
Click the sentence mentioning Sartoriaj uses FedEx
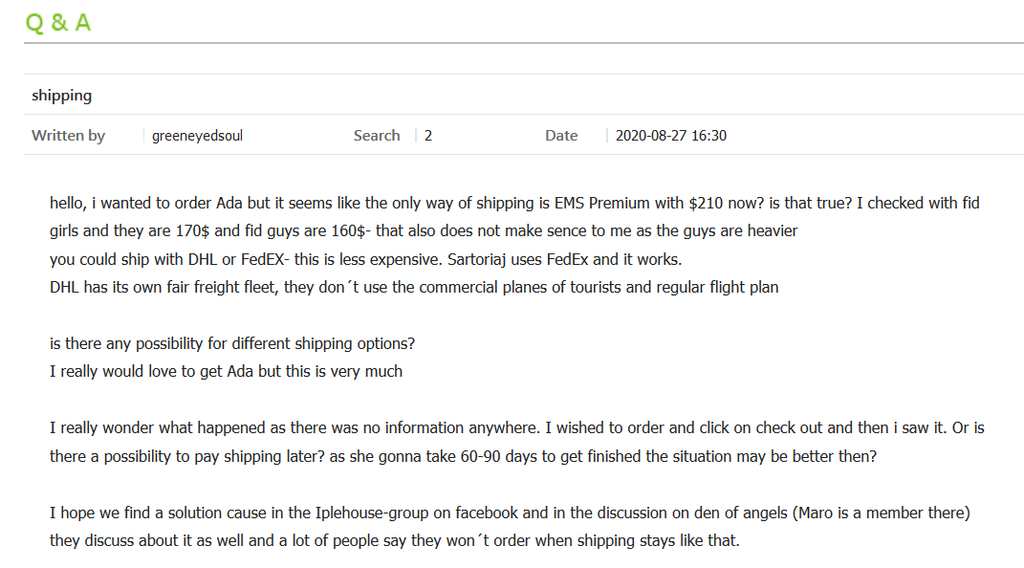pyautogui.click(x=564, y=259)
